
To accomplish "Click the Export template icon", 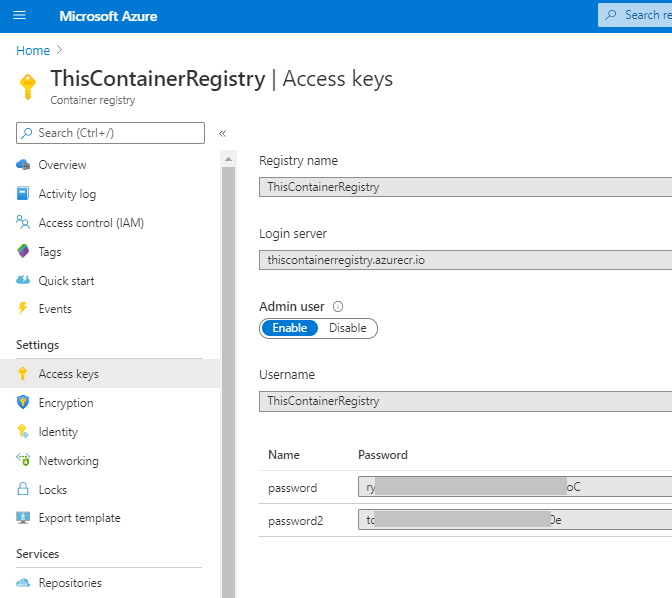I will tap(23, 517).
